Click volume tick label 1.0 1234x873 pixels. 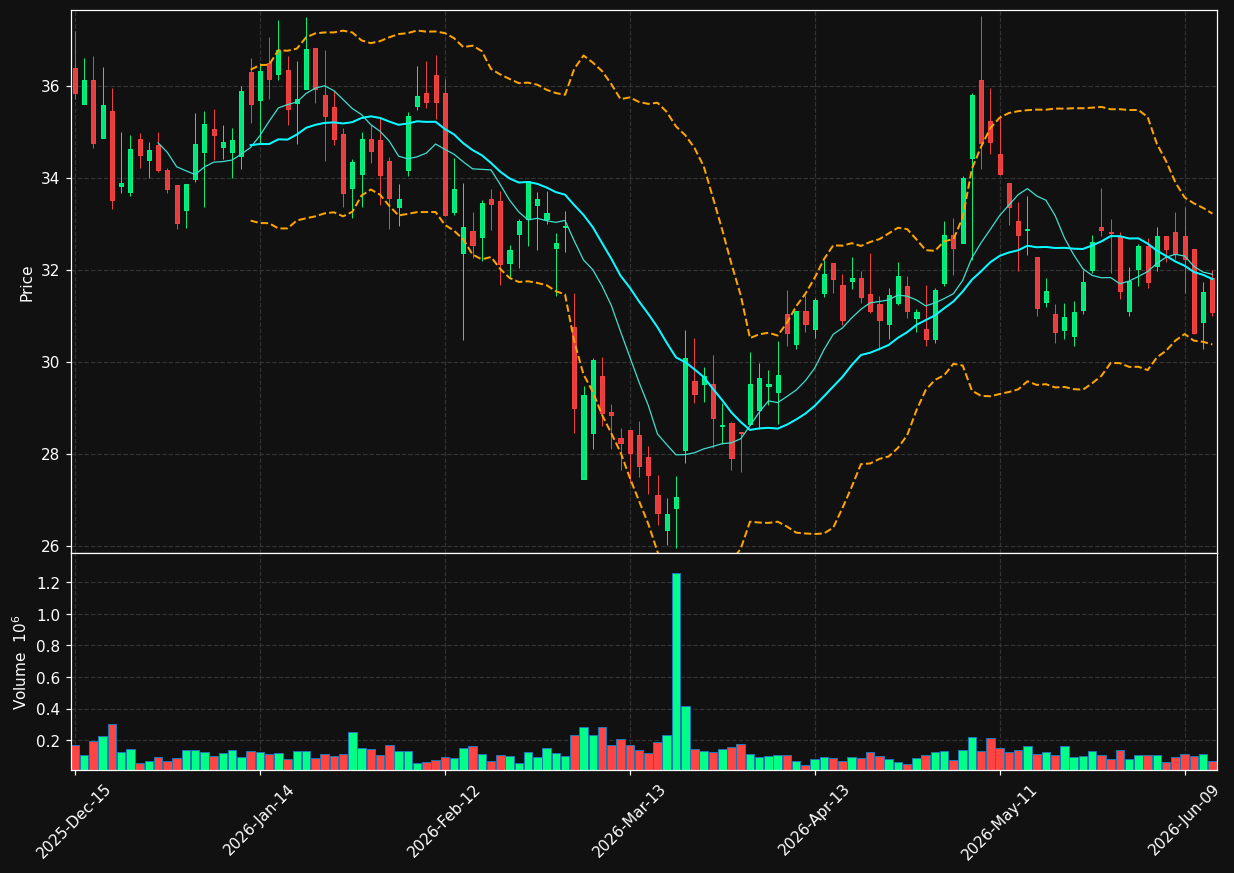(49, 614)
